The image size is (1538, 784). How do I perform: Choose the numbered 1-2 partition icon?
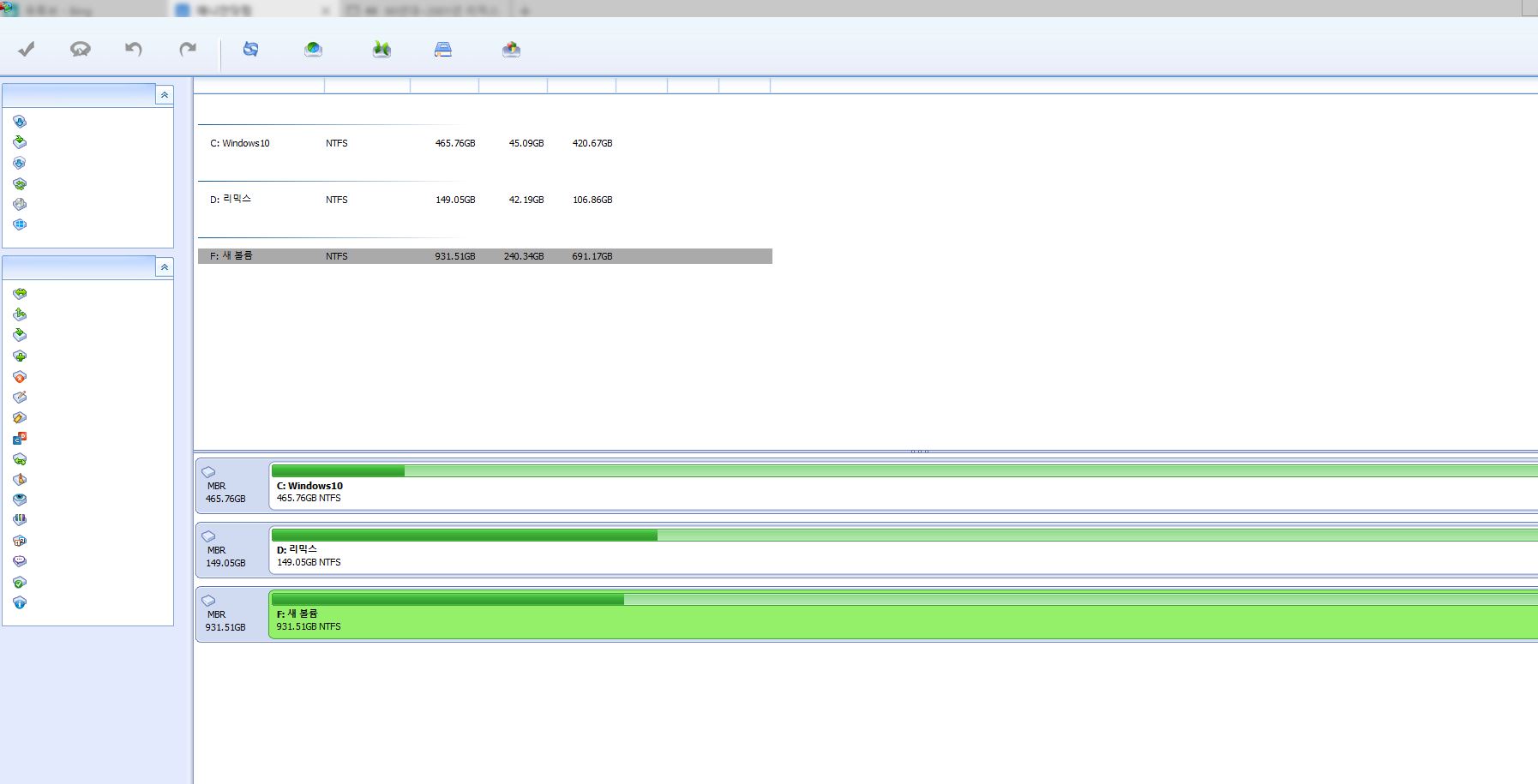point(20,541)
